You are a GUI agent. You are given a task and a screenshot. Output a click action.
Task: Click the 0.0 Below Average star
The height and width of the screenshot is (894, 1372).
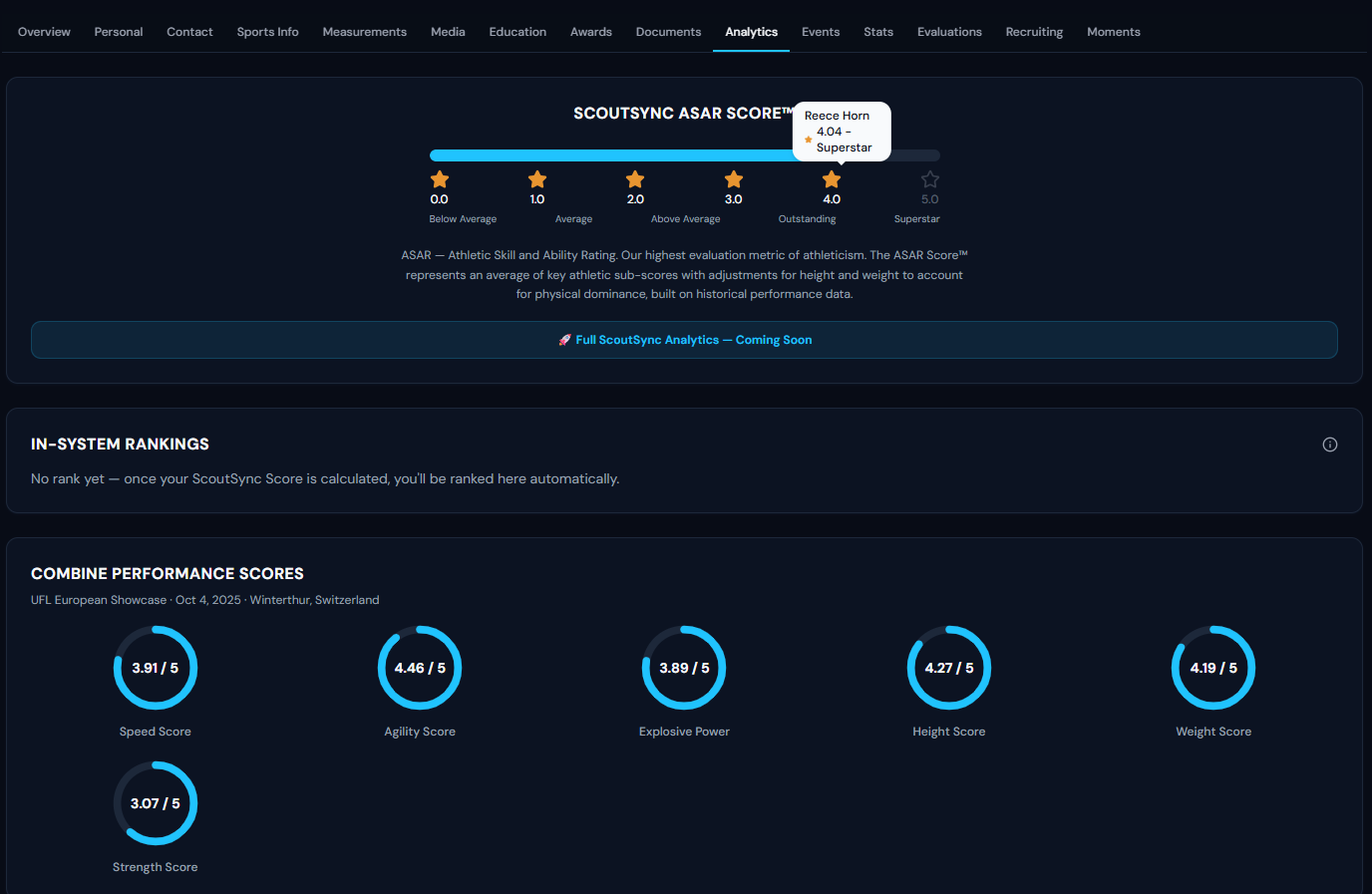pyautogui.click(x=440, y=179)
